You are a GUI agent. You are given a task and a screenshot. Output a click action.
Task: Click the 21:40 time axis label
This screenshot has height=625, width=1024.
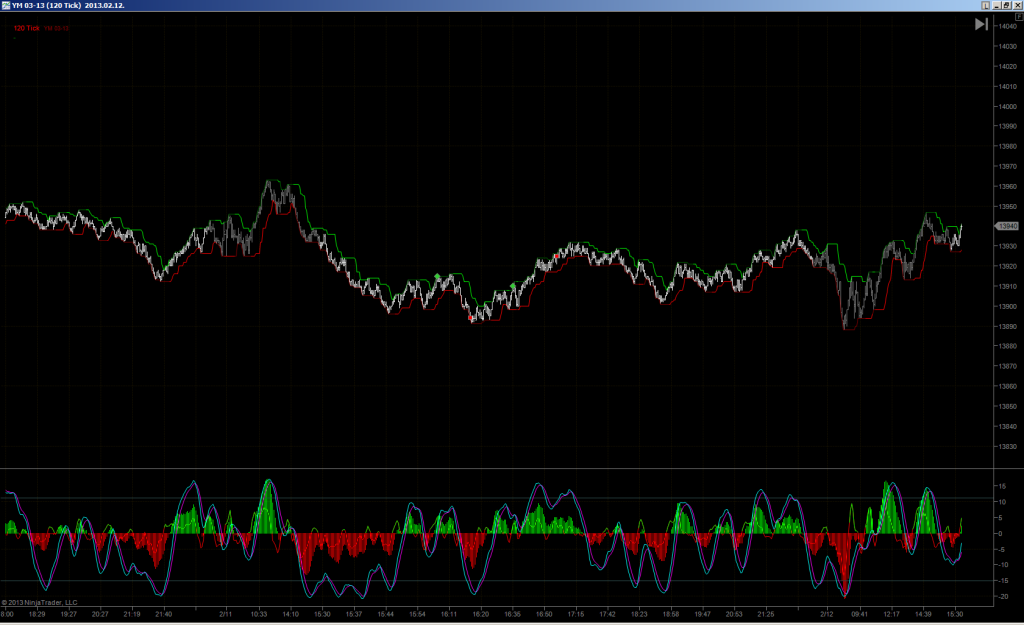tap(163, 614)
